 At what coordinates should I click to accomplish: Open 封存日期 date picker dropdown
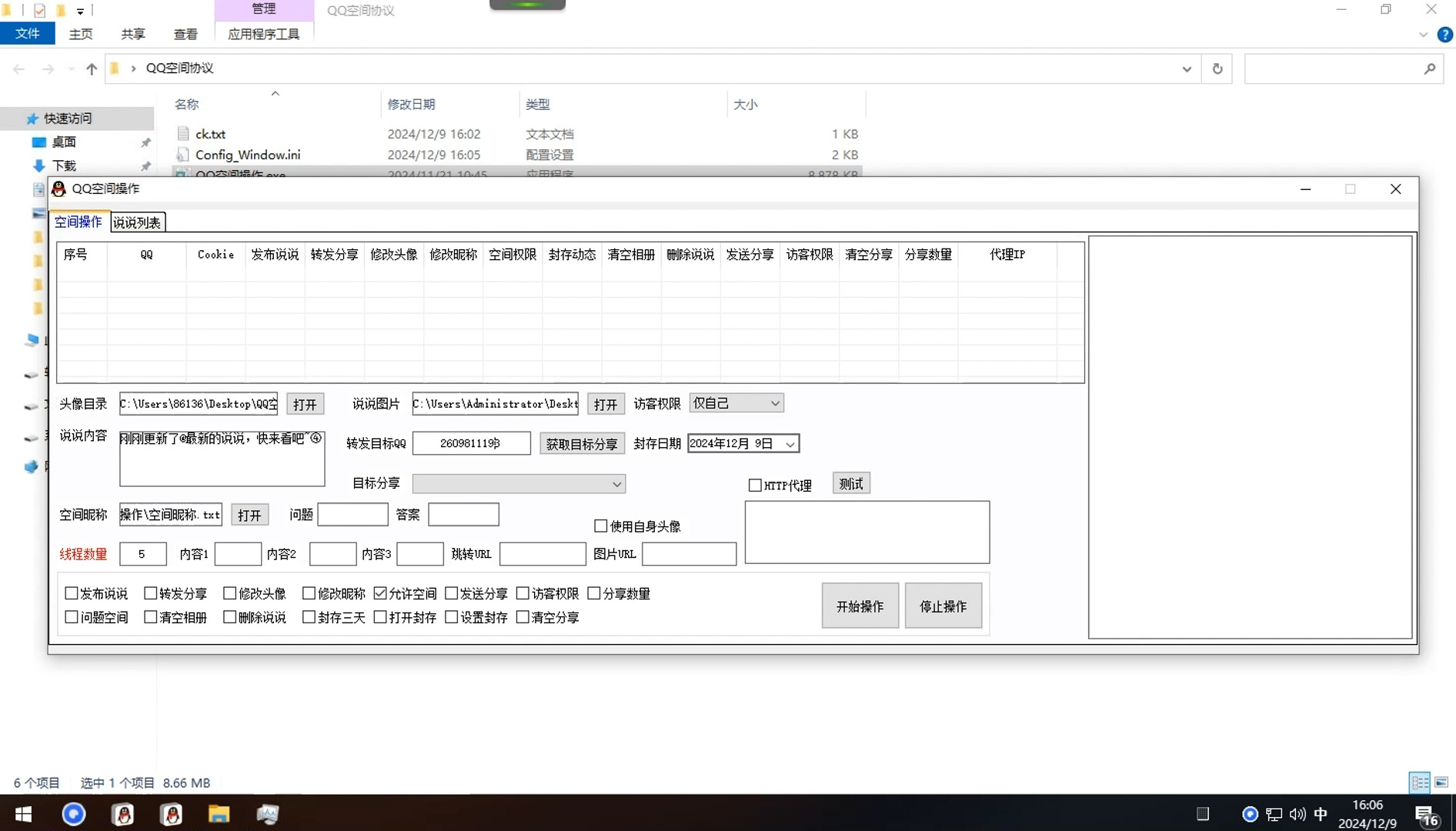click(x=790, y=444)
